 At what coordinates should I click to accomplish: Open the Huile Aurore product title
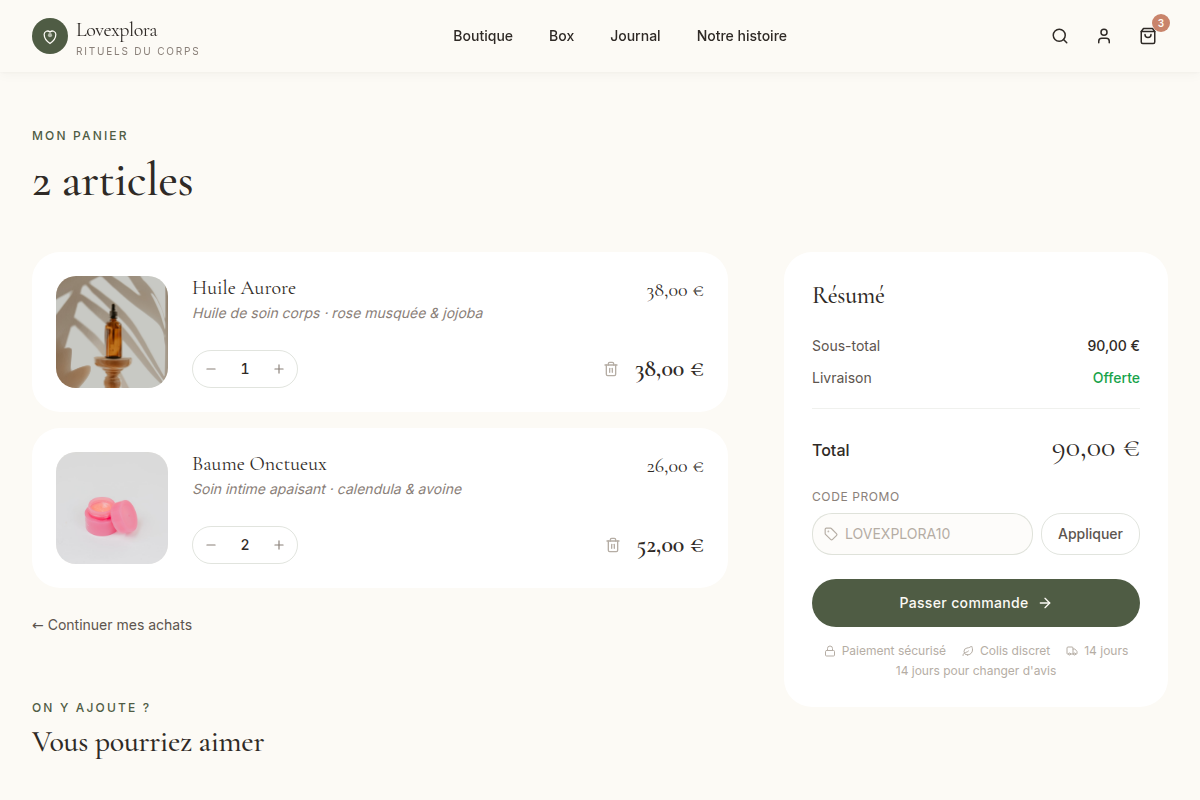244,288
